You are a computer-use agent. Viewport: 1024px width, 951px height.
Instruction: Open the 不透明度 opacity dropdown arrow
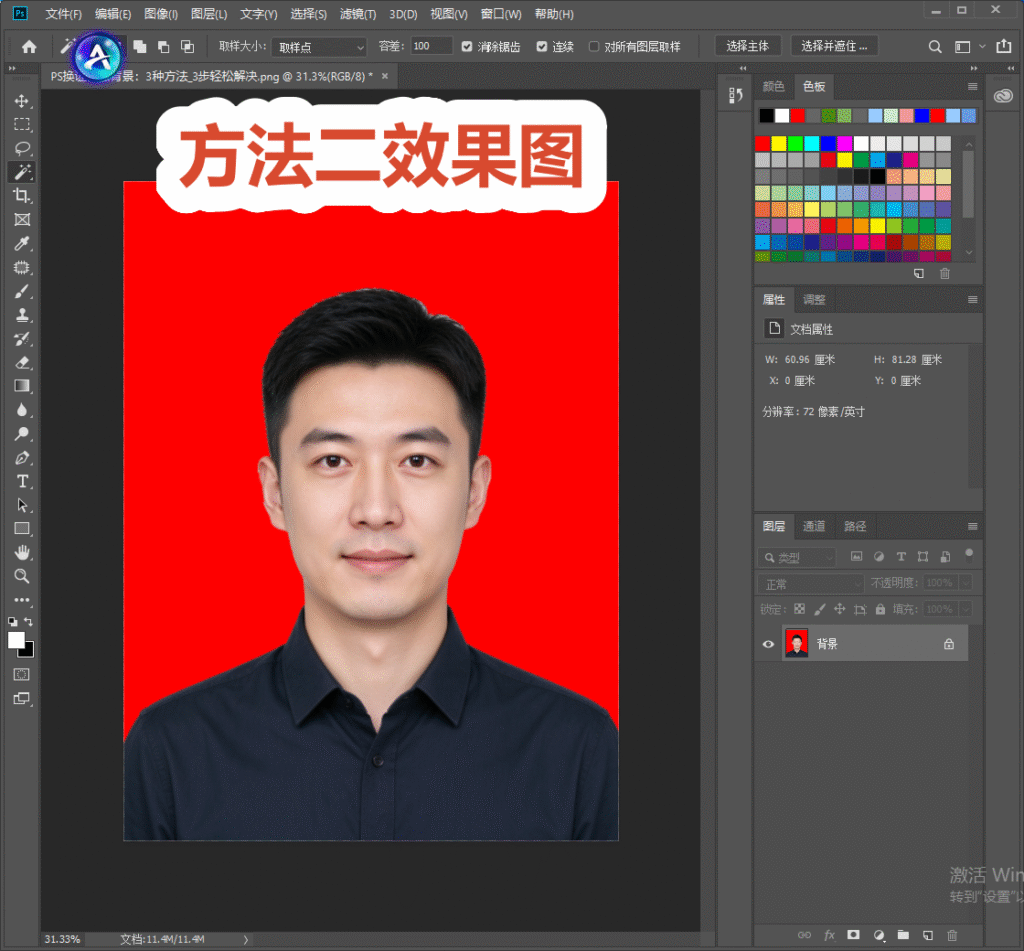click(966, 583)
